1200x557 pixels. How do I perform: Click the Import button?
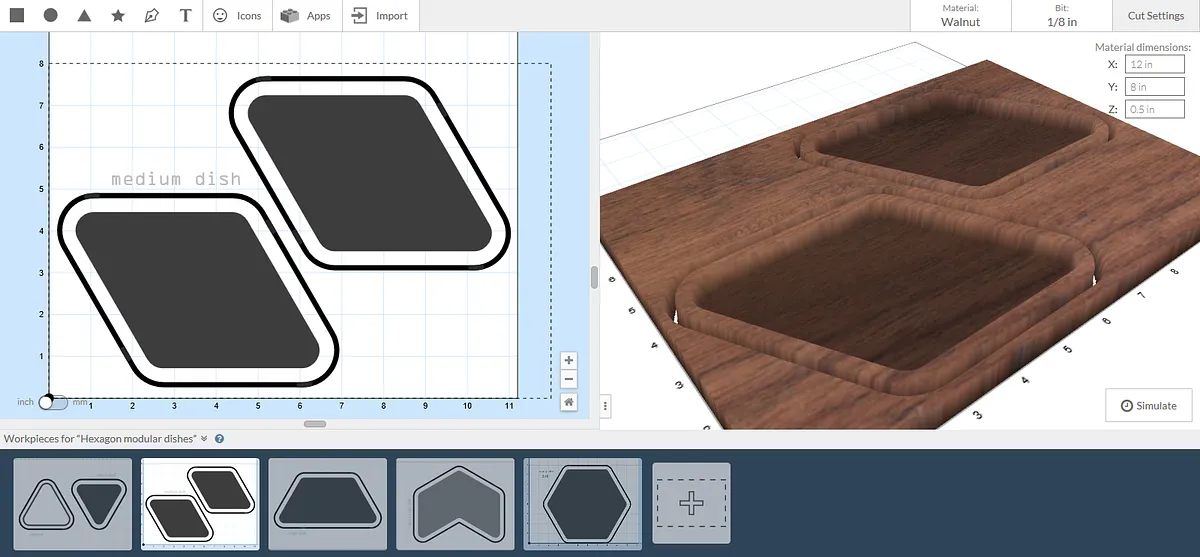(x=381, y=16)
